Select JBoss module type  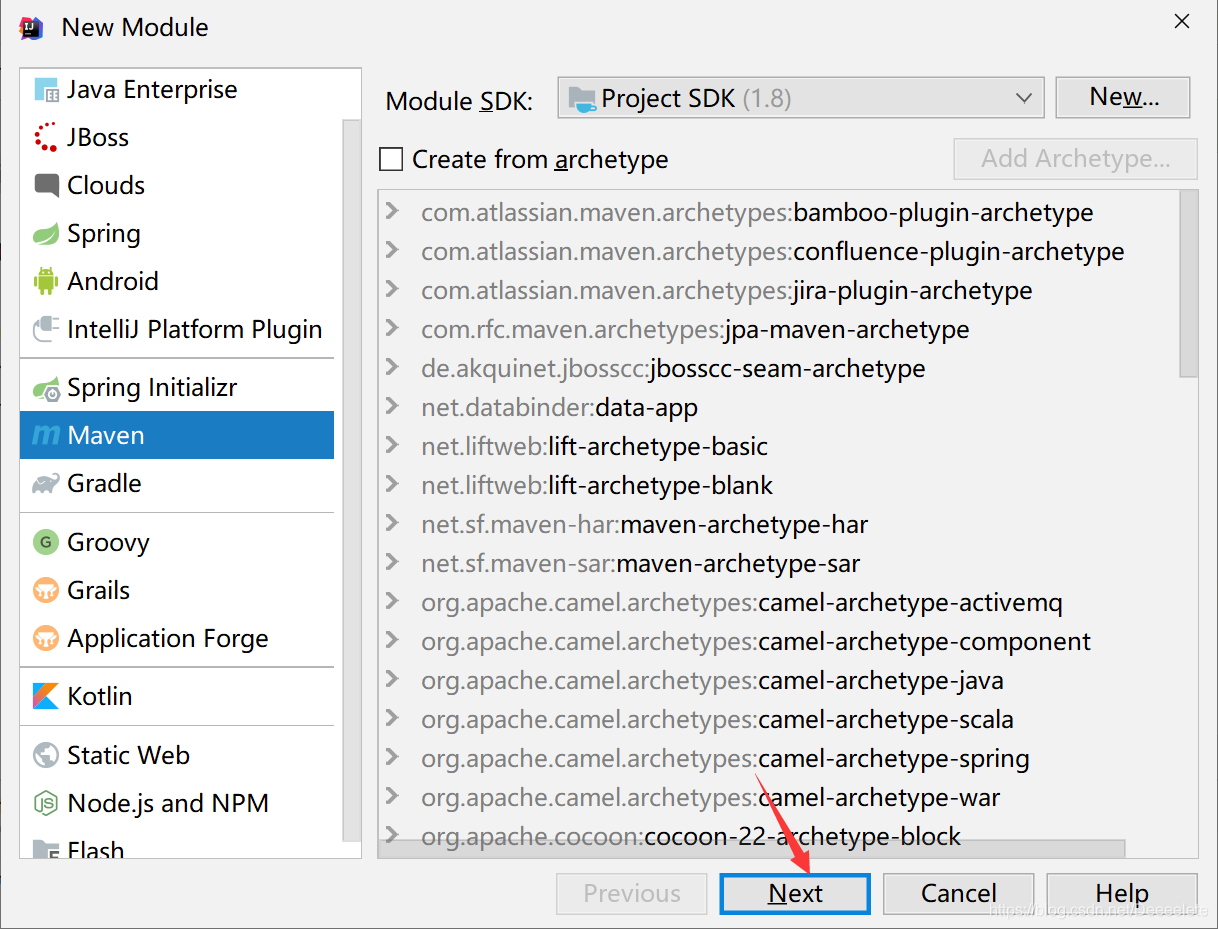pyautogui.click(x=177, y=138)
